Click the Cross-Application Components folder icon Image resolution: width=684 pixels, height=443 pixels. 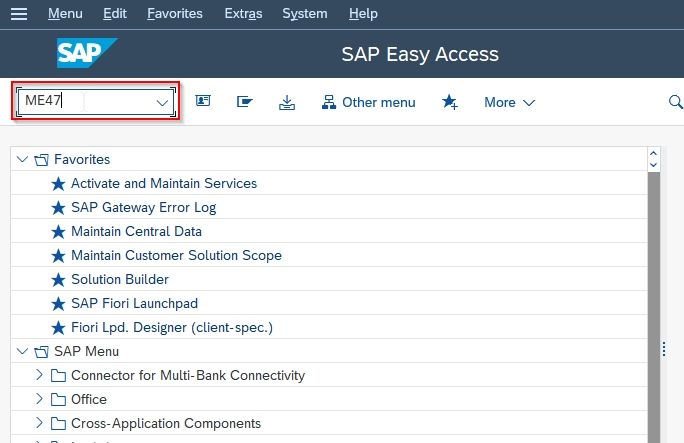pos(58,423)
